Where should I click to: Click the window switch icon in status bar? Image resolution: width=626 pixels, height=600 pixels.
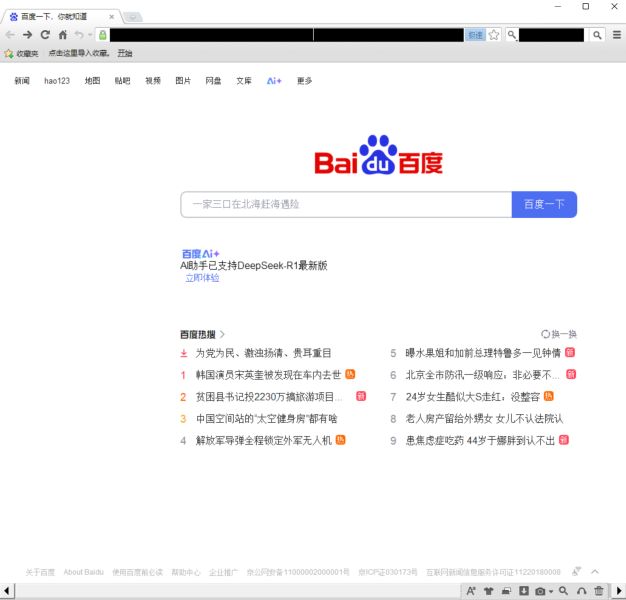tap(506, 591)
